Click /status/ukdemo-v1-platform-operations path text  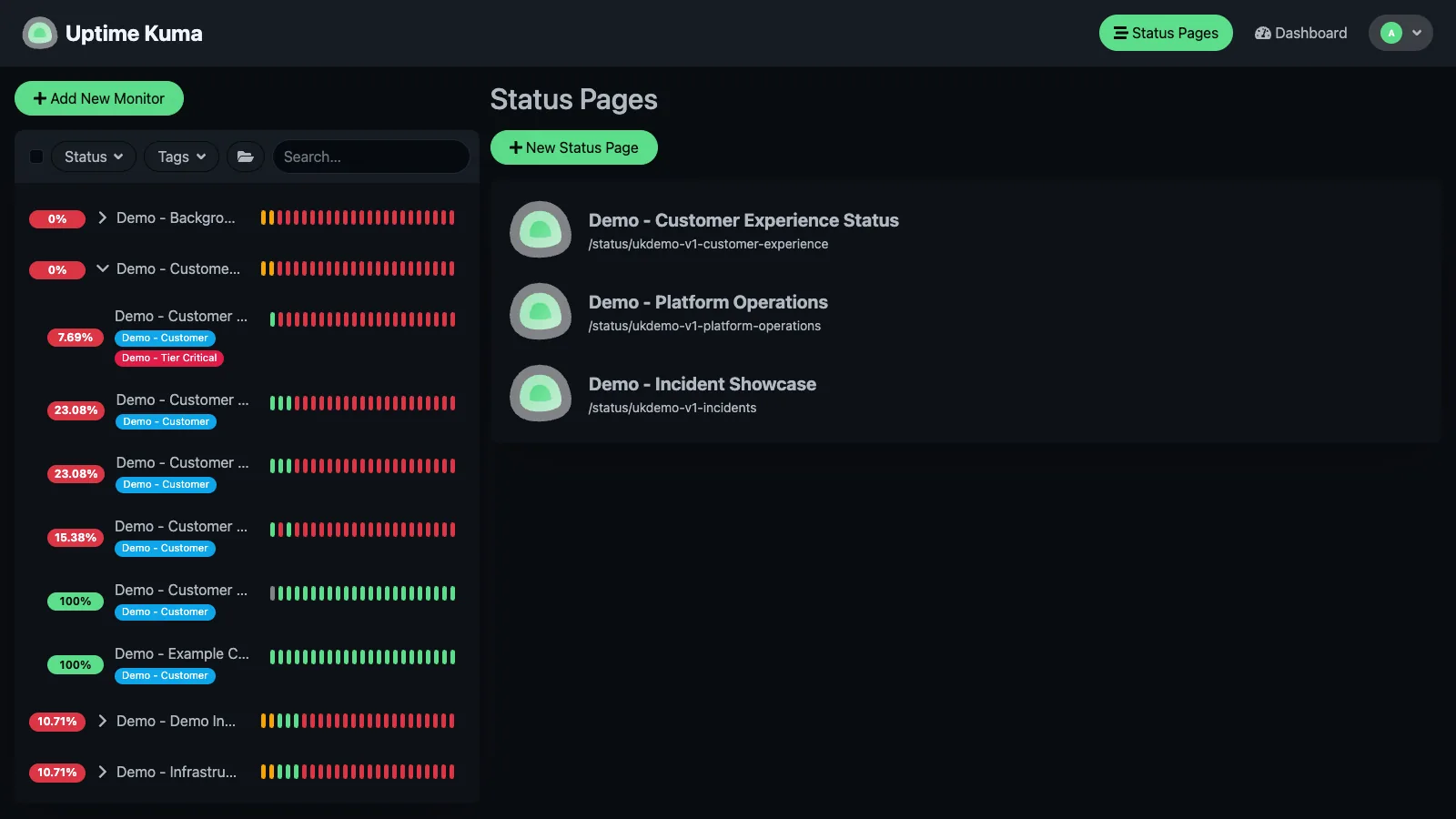click(704, 326)
